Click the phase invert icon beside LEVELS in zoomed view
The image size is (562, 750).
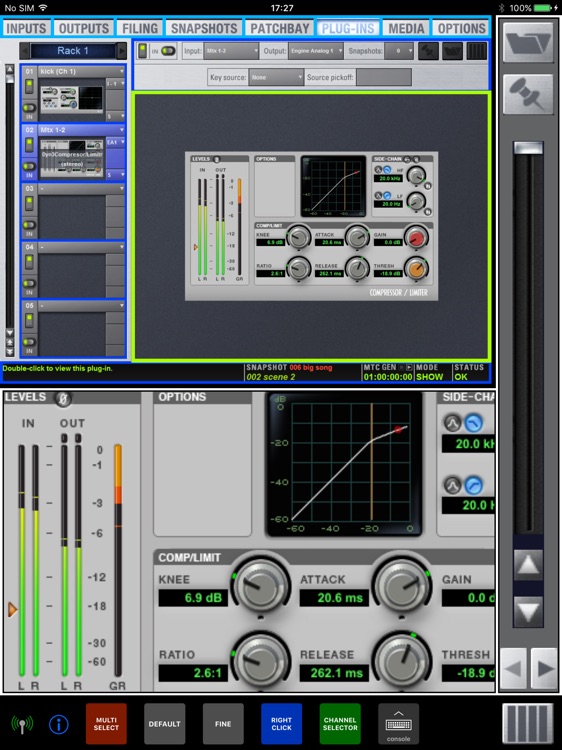coord(63,398)
